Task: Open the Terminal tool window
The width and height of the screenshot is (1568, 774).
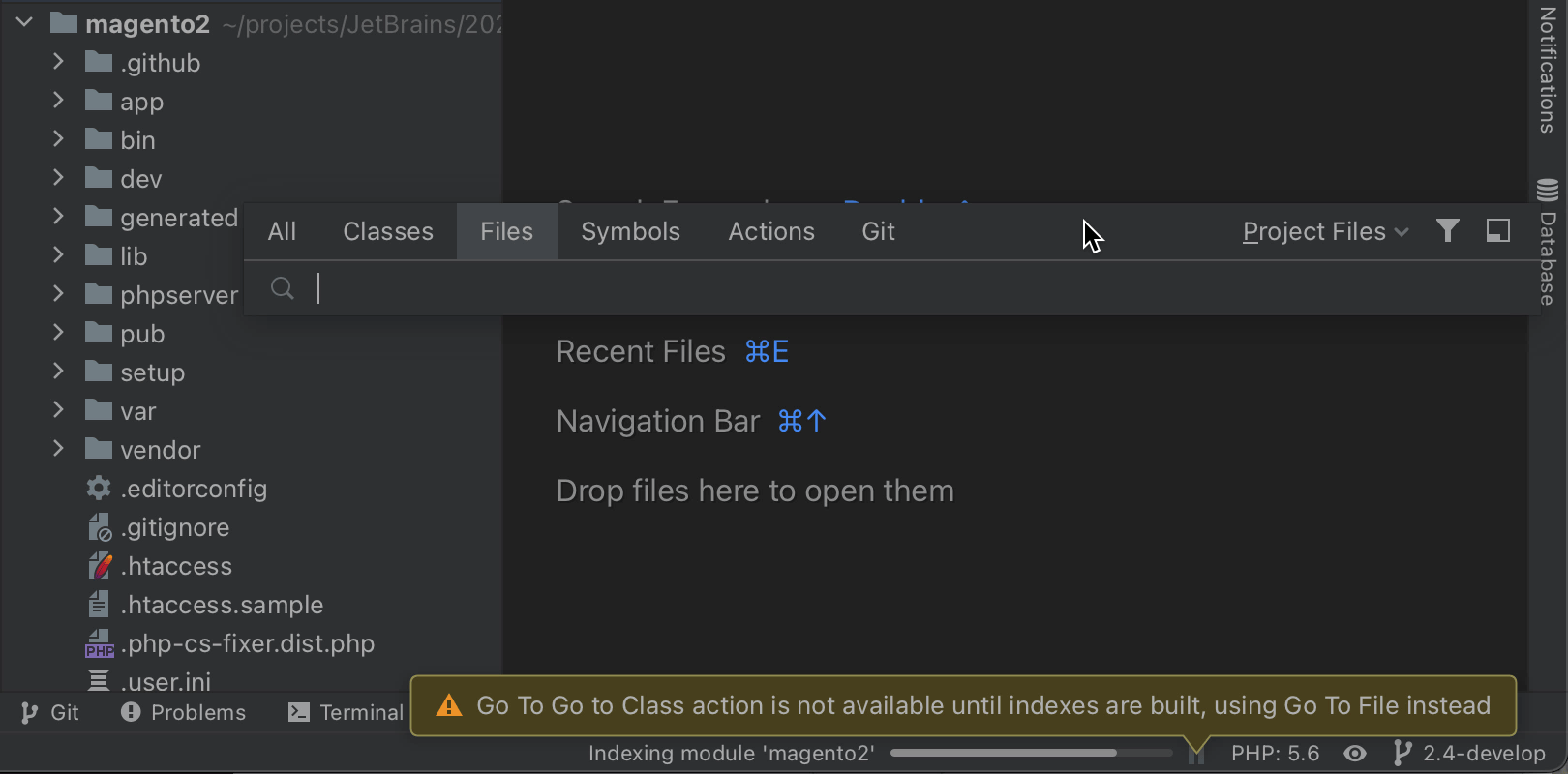Action: tap(347, 713)
